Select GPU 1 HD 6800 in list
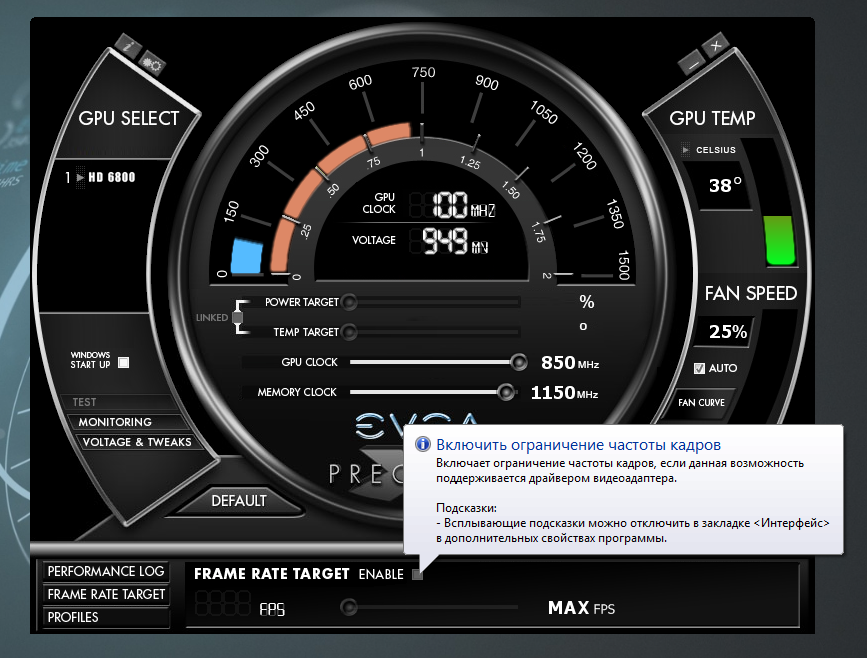 click(x=100, y=177)
